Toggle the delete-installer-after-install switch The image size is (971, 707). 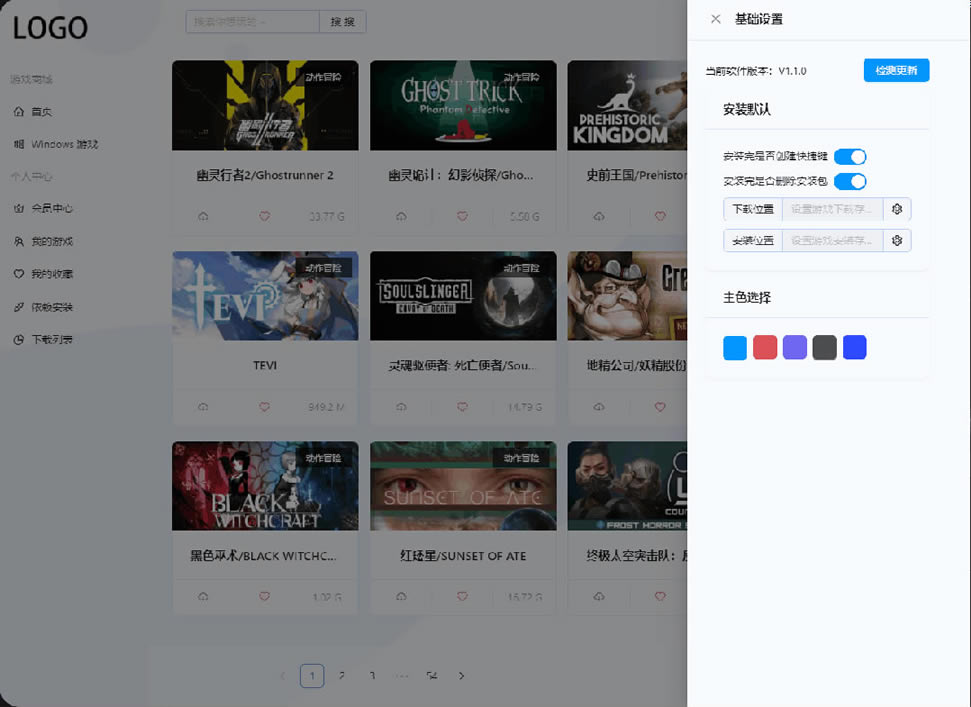tap(850, 182)
